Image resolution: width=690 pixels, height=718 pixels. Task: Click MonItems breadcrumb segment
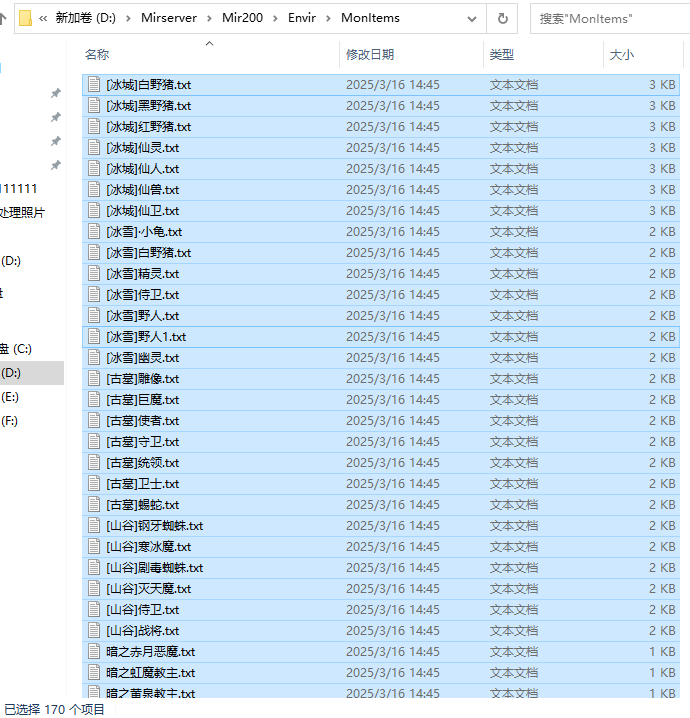(x=370, y=18)
